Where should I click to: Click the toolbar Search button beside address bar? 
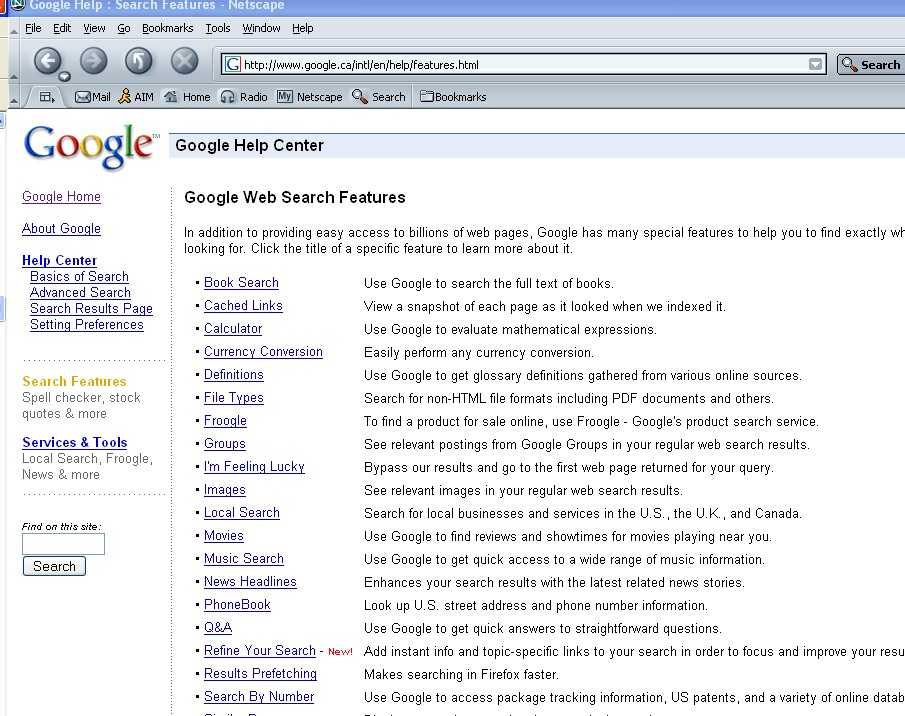(872, 64)
